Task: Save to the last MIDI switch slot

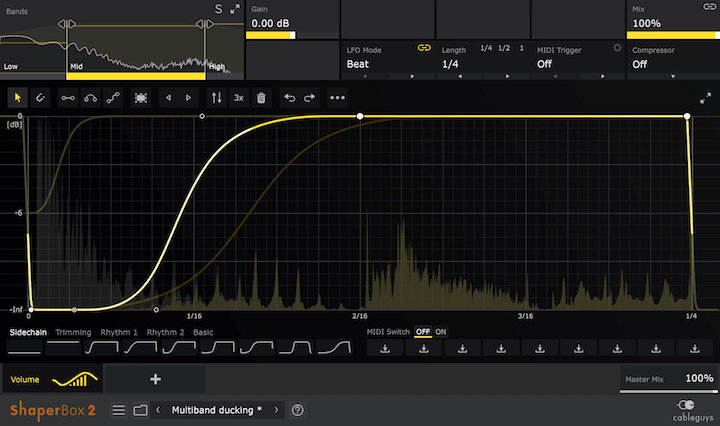Action: coord(695,348)
